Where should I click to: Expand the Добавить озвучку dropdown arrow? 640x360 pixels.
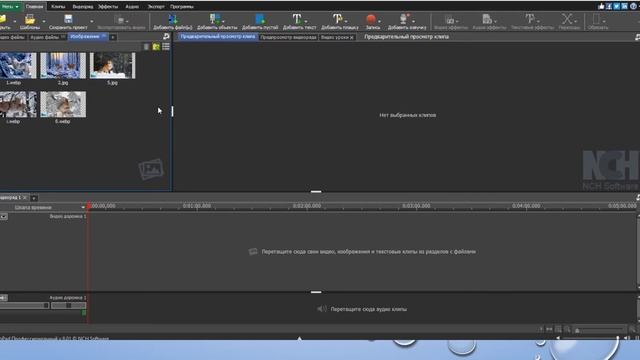pos(413,21)
